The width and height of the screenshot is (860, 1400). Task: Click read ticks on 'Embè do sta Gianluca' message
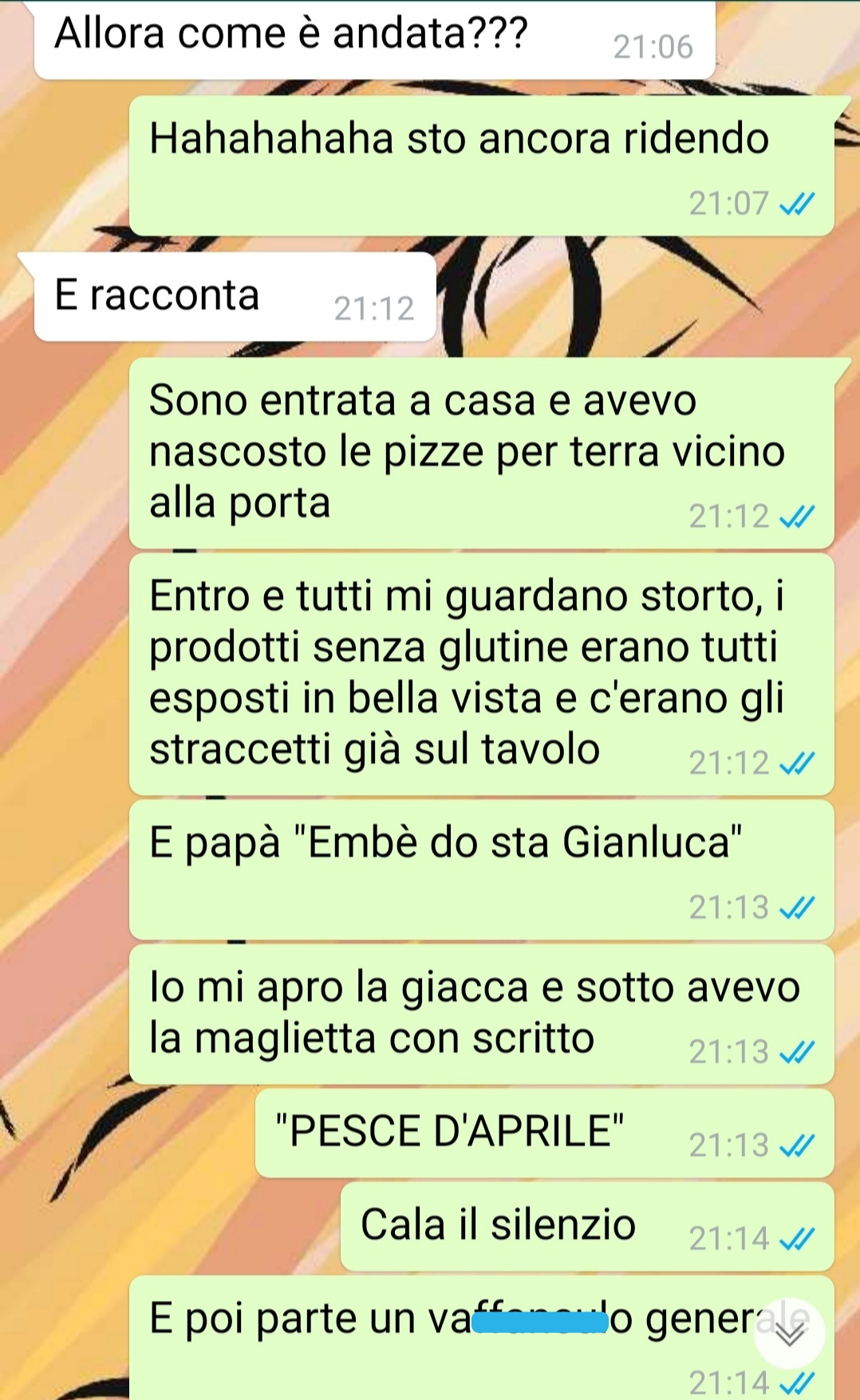tap(796, 908)
